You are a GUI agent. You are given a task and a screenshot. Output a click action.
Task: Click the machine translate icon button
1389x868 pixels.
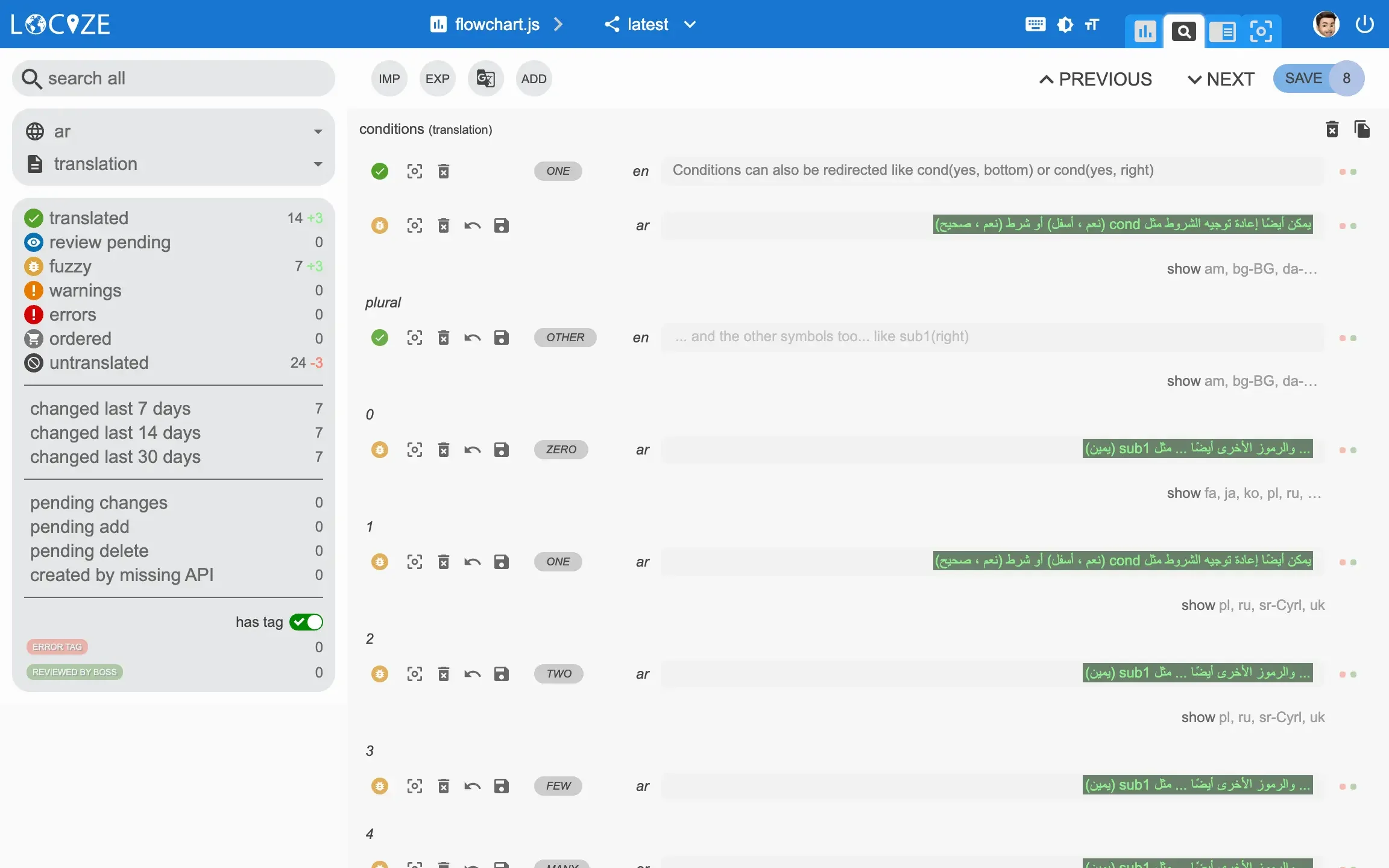(485, 78)
